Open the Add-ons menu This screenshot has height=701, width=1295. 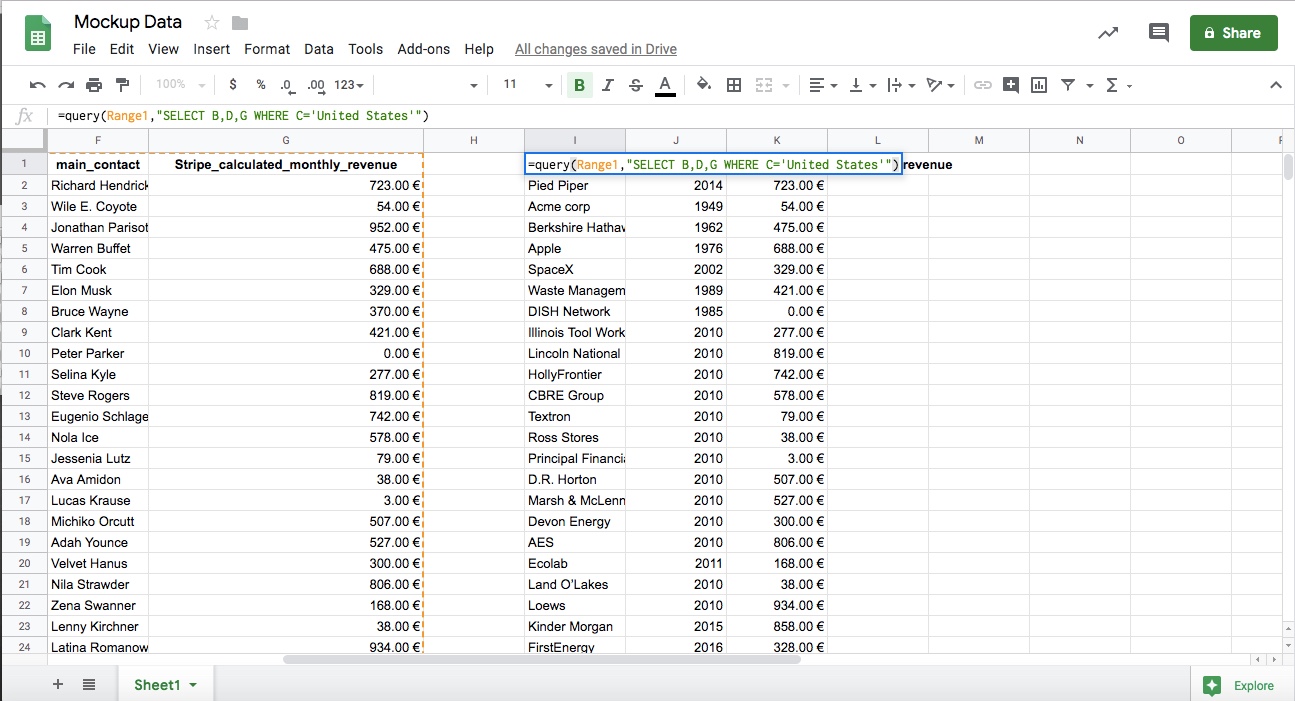click(421, 48)
